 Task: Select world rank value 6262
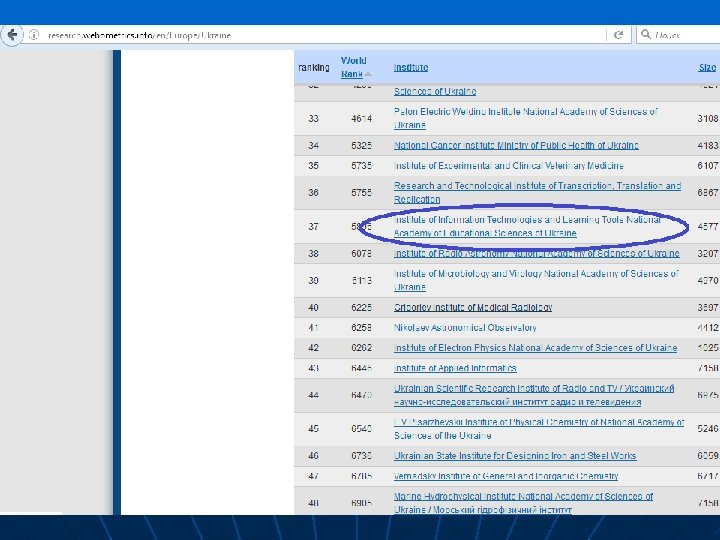pos(361,348)
